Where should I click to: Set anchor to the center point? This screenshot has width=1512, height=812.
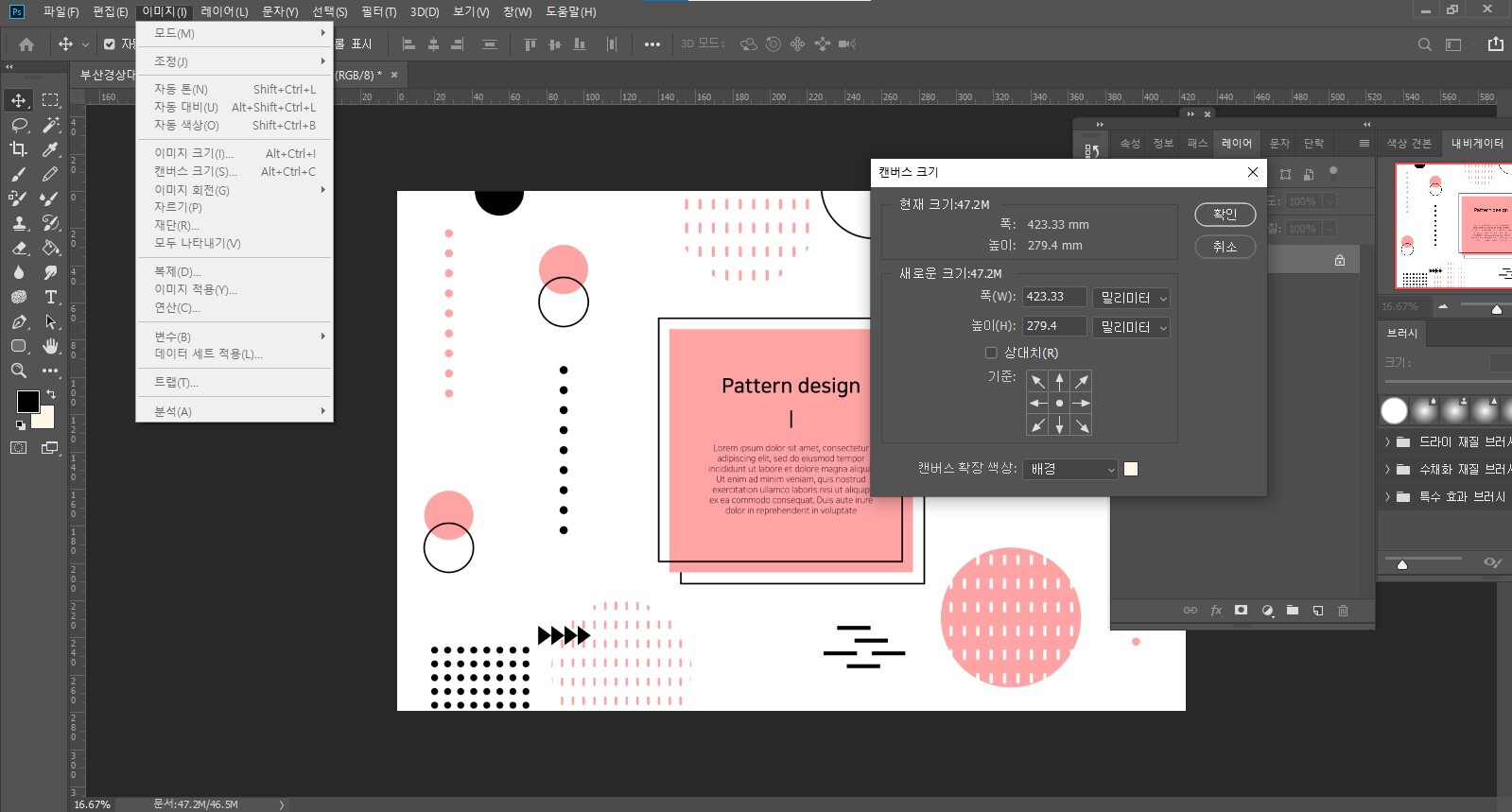pyautogui.click(x=1059, y=404)
